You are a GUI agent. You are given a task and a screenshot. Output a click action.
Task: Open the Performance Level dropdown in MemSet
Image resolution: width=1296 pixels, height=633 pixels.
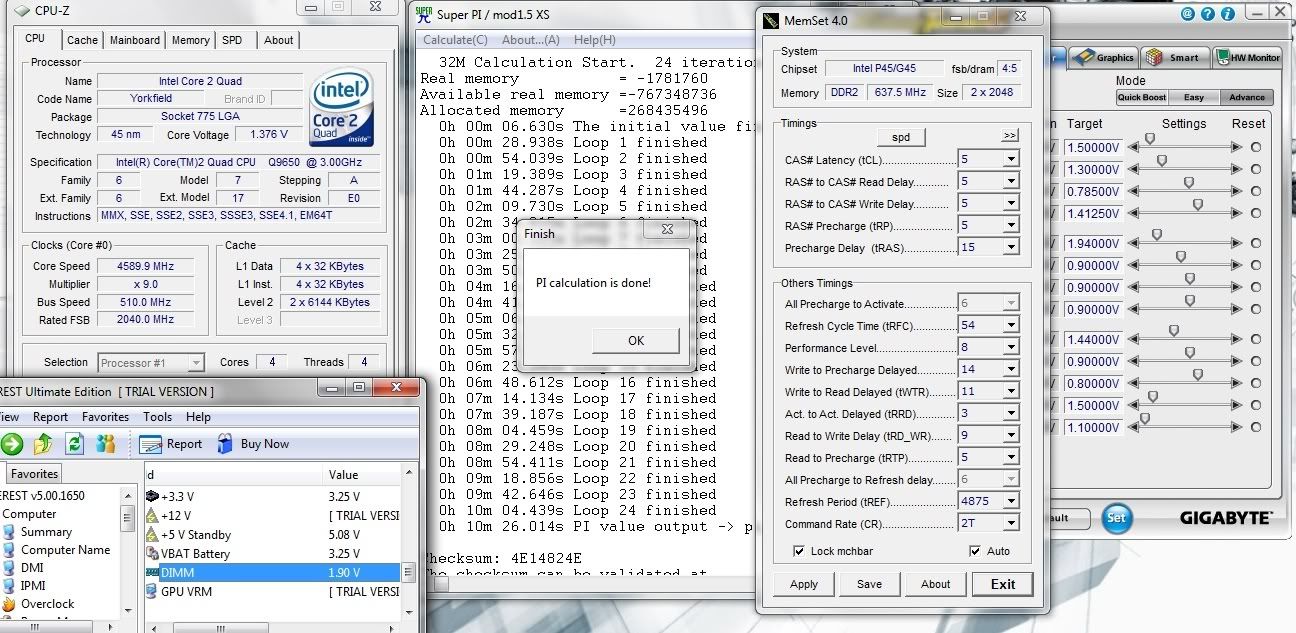point(1011,347)
